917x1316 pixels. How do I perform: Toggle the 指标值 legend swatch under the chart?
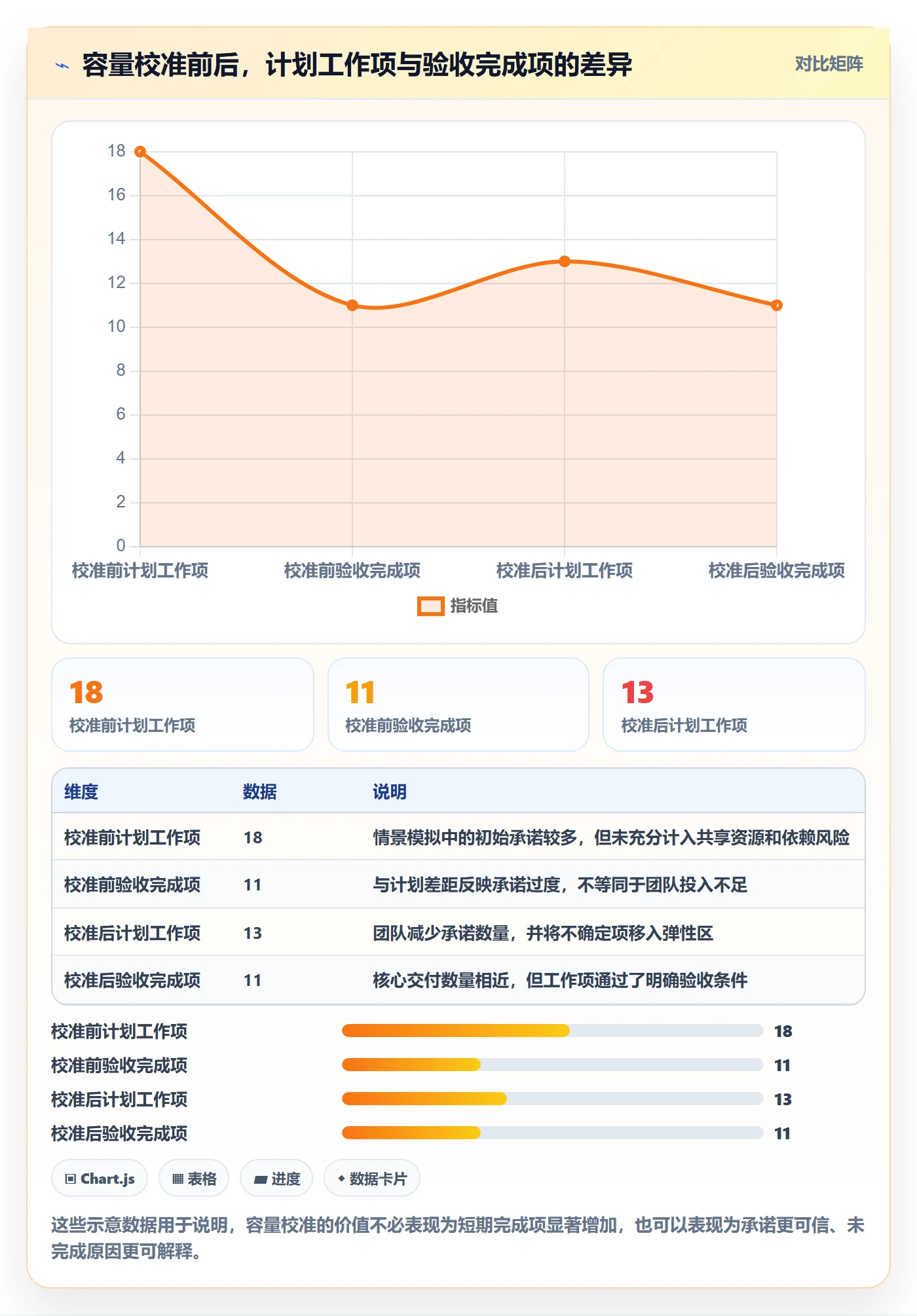(430, 606)
